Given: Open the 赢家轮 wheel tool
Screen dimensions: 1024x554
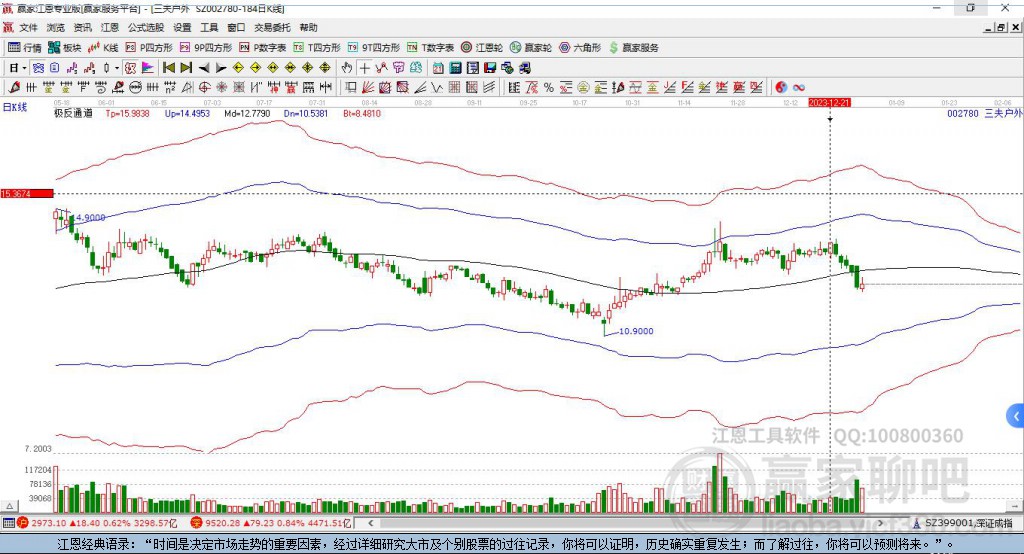Looking at the screenshot, I should 531,48.
